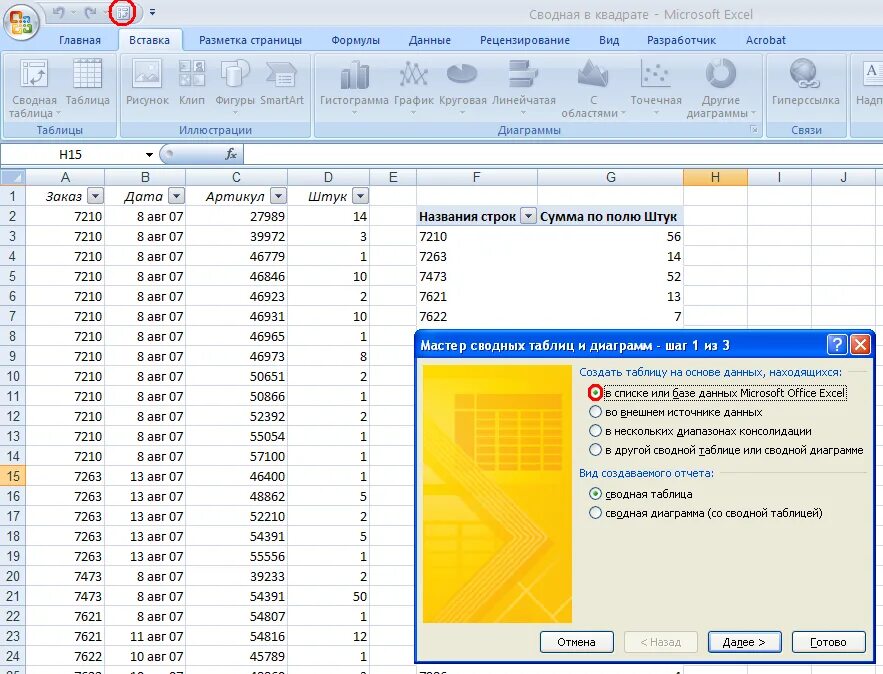This screenshot has height=674, width=883.
Task: Click the PivotTable Wizard quick access icon
Action: pos(123,12)
